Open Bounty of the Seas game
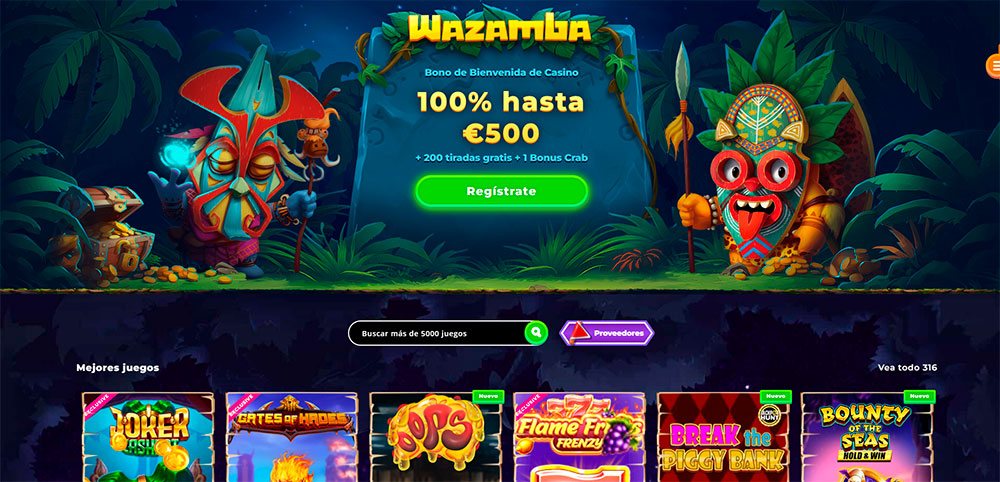Image resolution: width=1000 pixels, height=482 pixels. 867,437
